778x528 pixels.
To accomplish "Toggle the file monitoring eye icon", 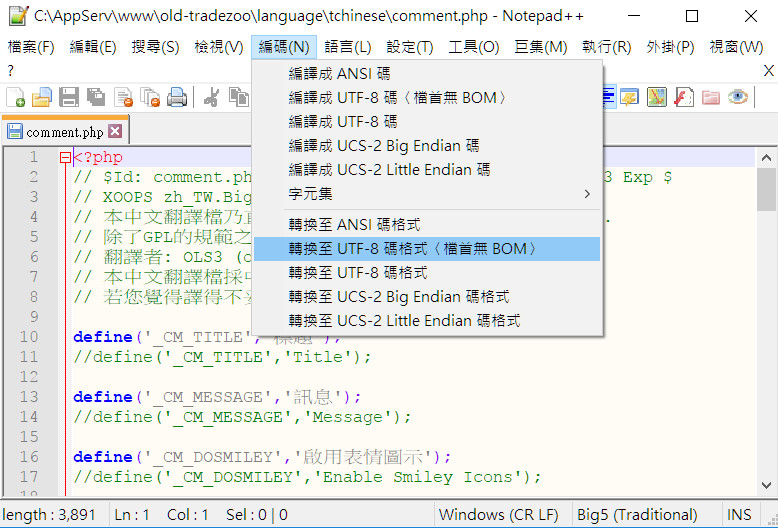I will (x=738, y=97).
